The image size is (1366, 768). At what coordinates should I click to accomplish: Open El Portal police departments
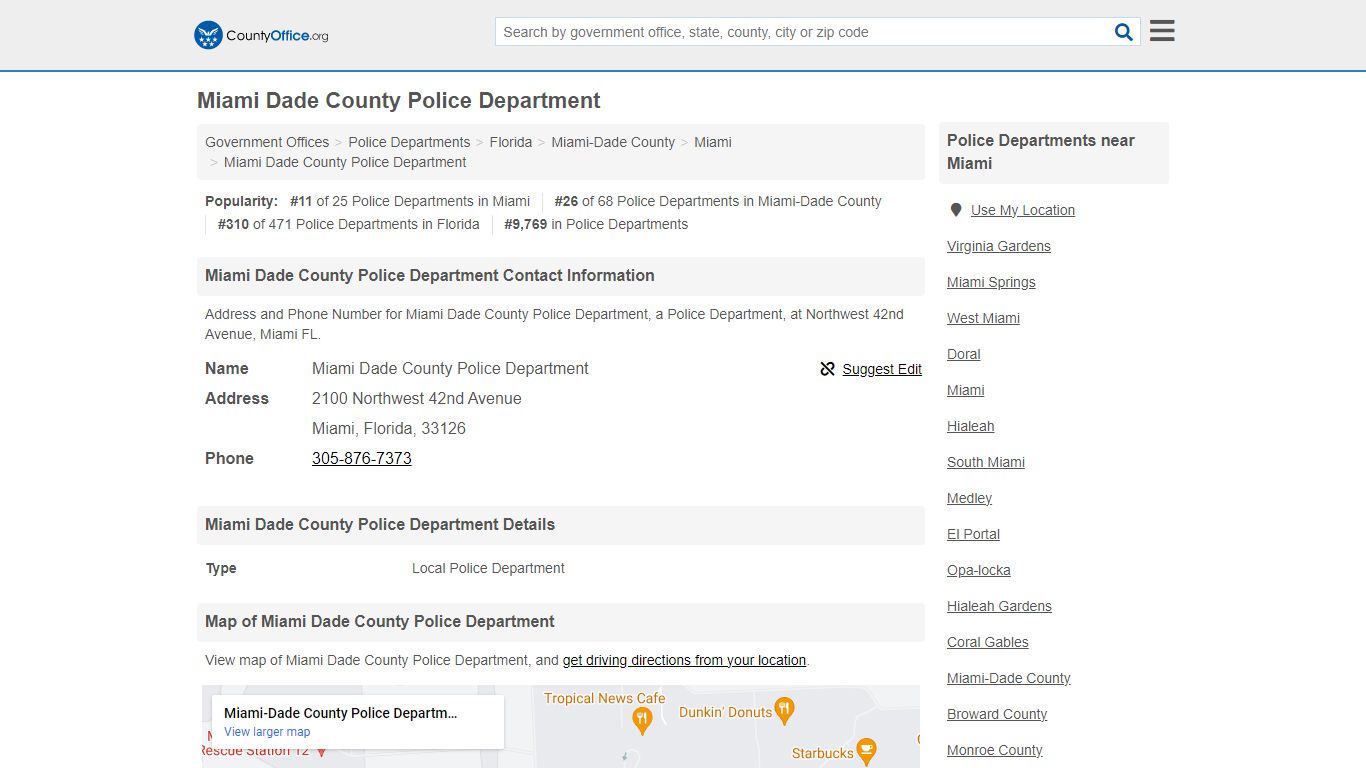(974, 534)
